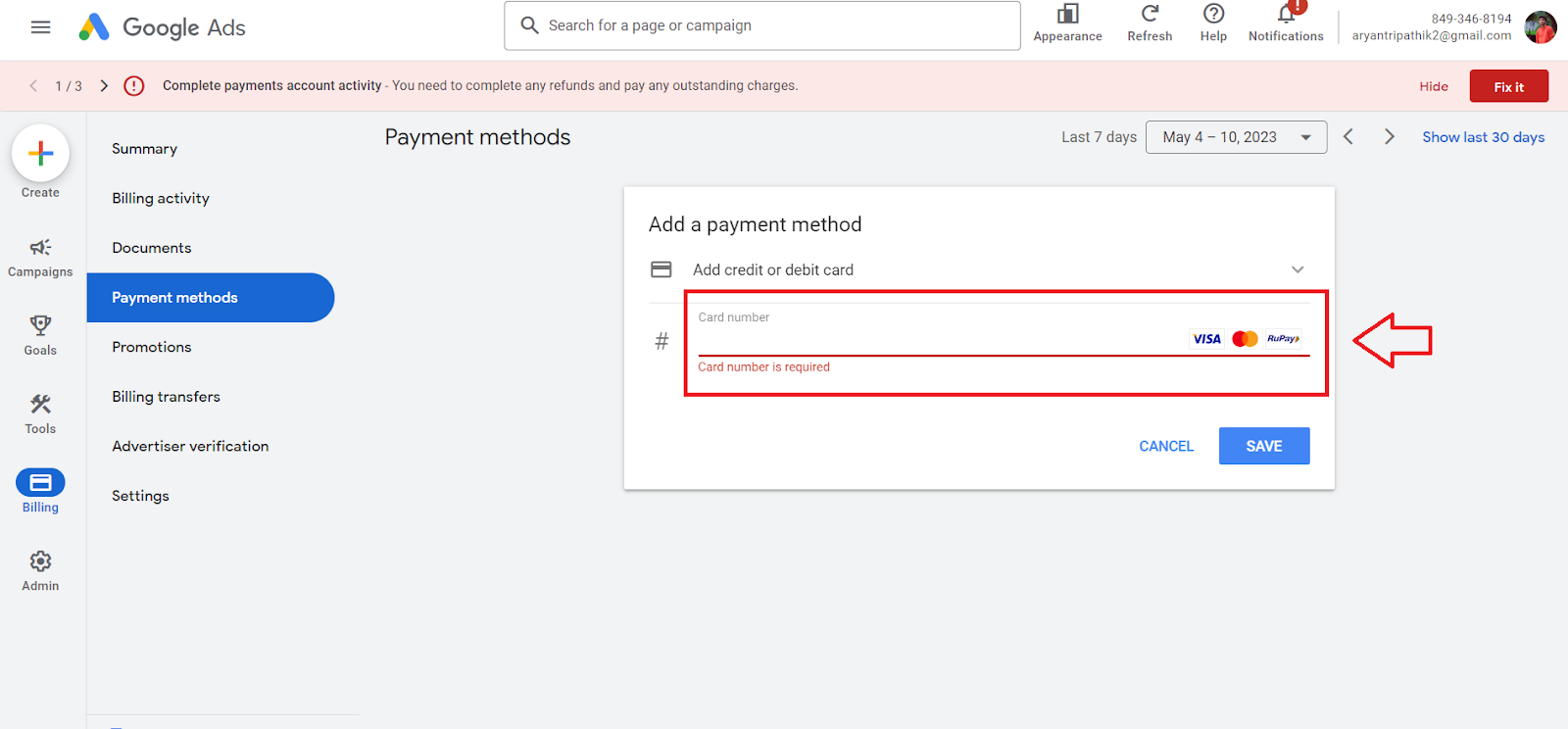Image resolution: width=1568 pixels, height=729 pixels.
Task: Click the red Fix it button
Action: pos(1509,86)
